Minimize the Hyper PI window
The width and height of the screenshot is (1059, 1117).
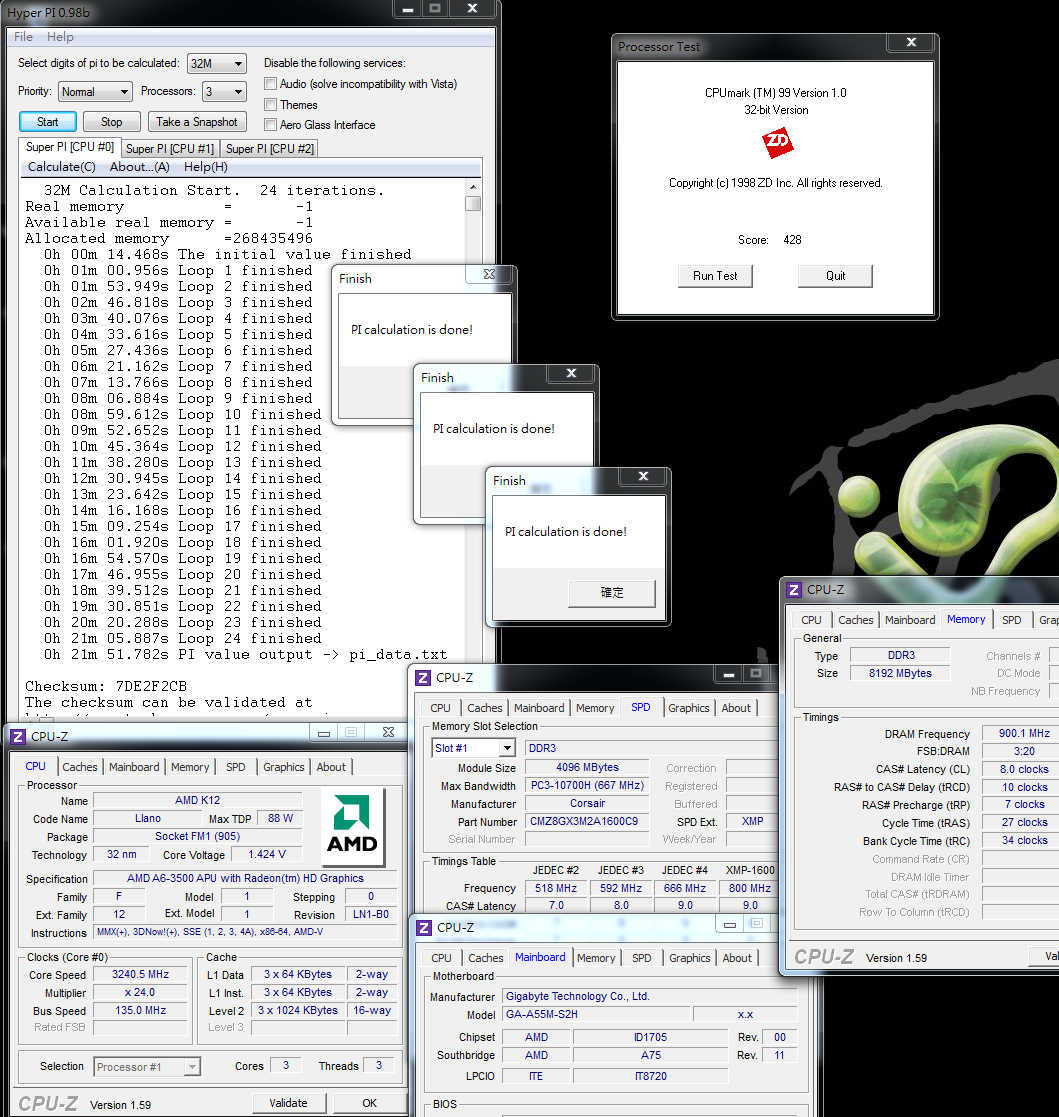pyautogui.click(x=408, y=9)
